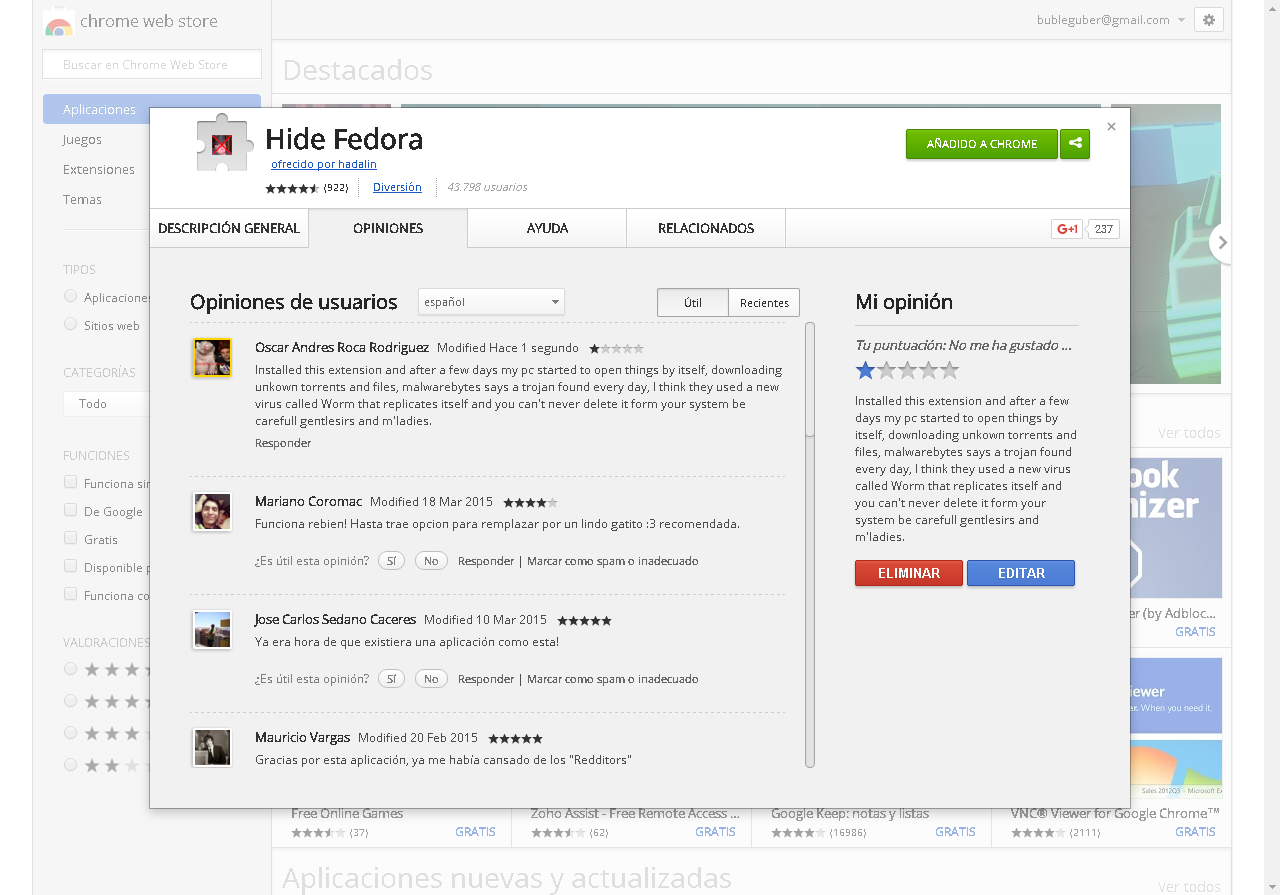Viewport: 1280px width, 895px height.
Task: Mark Mariano Coromac's review as spam
Action: click(x=613, y=561)
